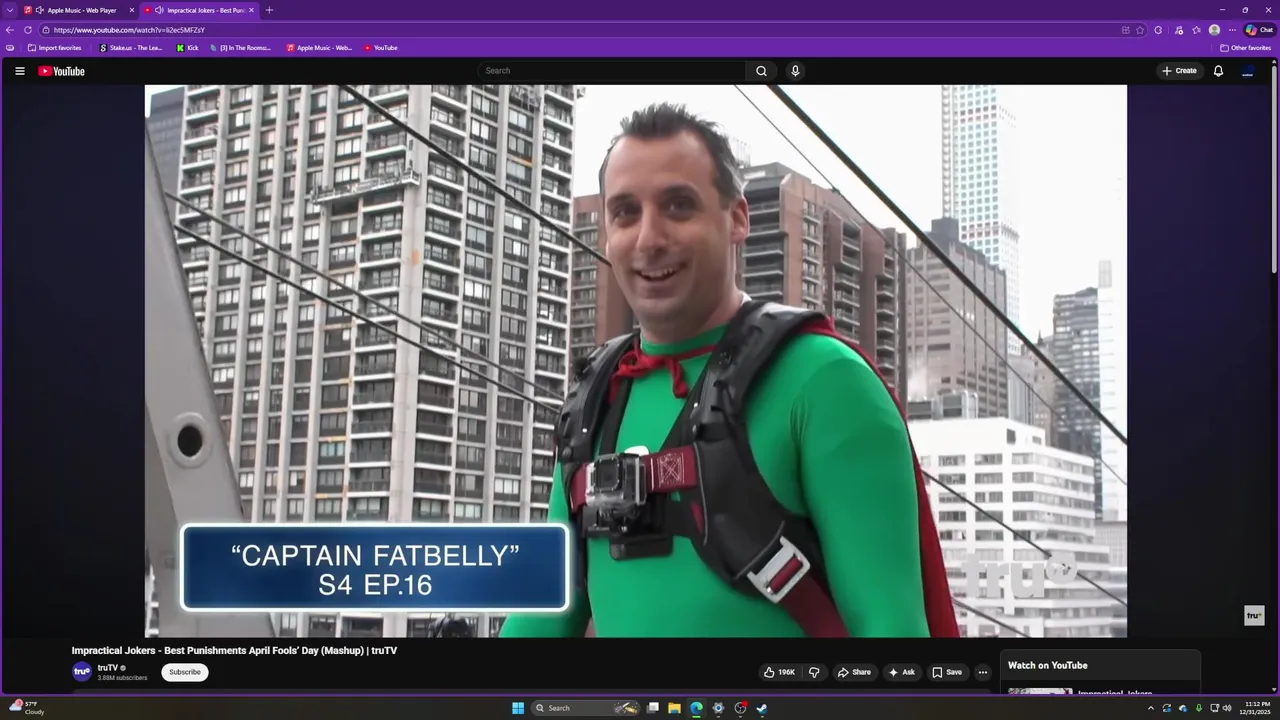Close the Apple Music tab
The width and height of the screenshot is (1280, 720).
coord(131,10)
